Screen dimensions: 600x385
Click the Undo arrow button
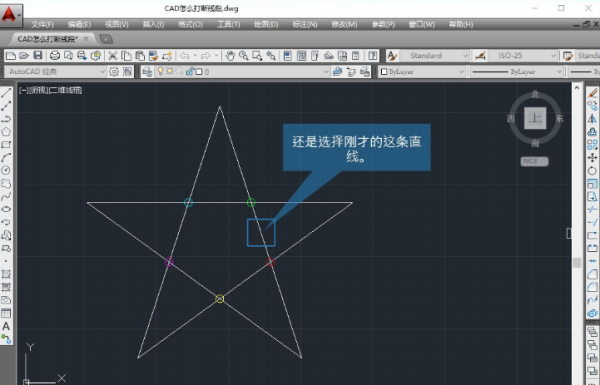tap(185, 56)
